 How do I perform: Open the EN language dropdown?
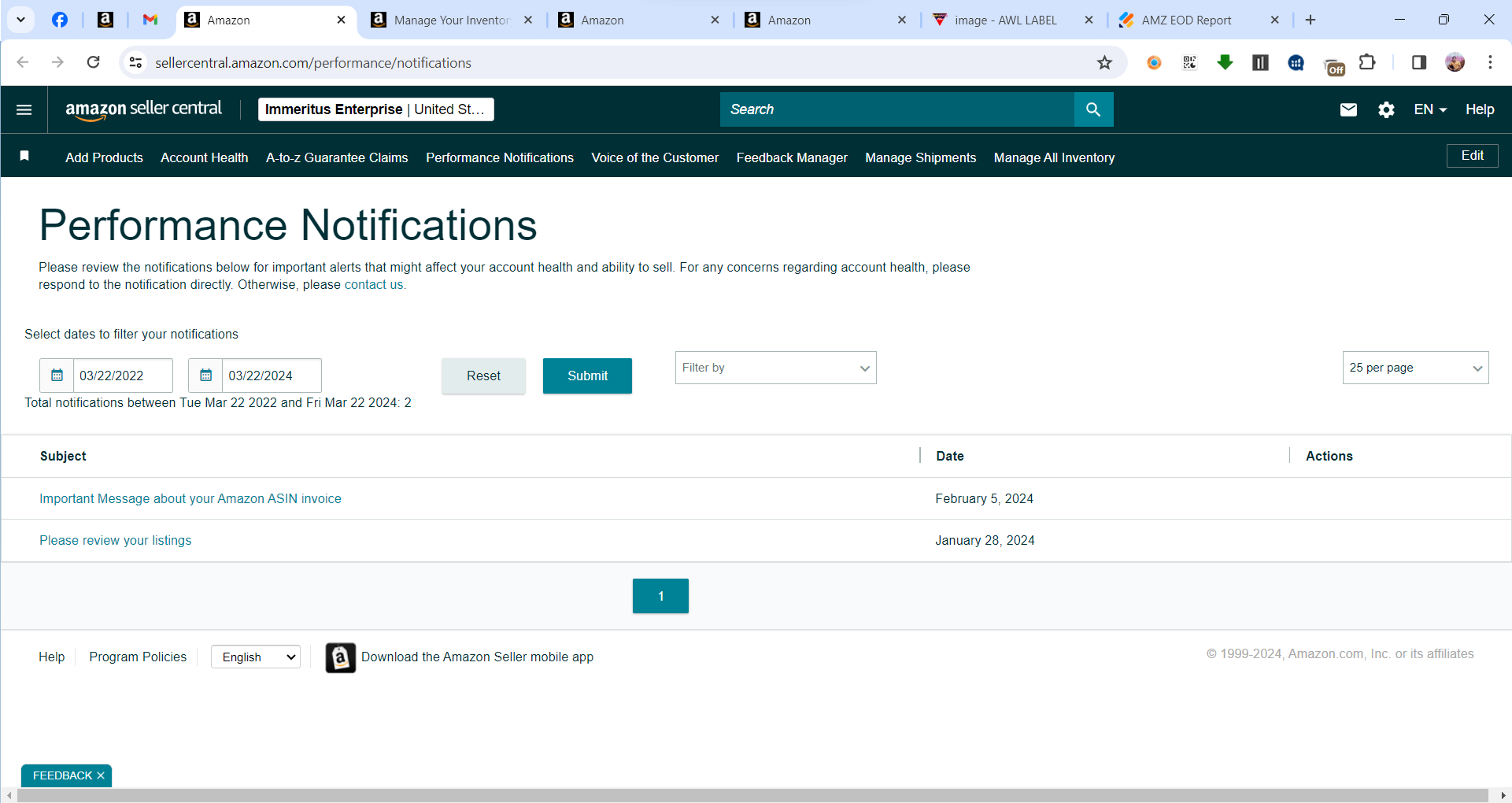pyautogui.click(x=1430, y=109)
